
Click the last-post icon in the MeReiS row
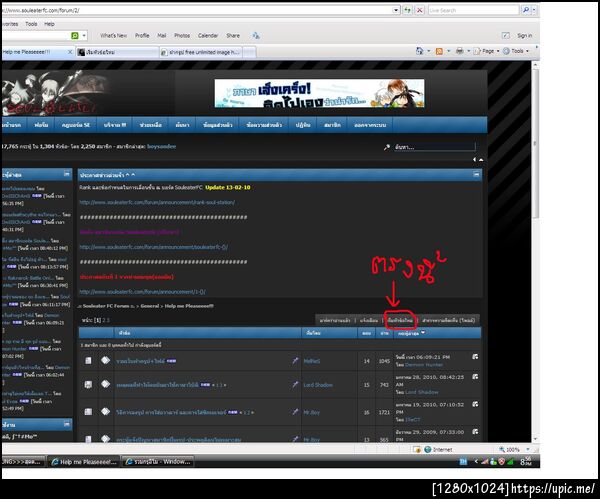[x=475, y=357]
